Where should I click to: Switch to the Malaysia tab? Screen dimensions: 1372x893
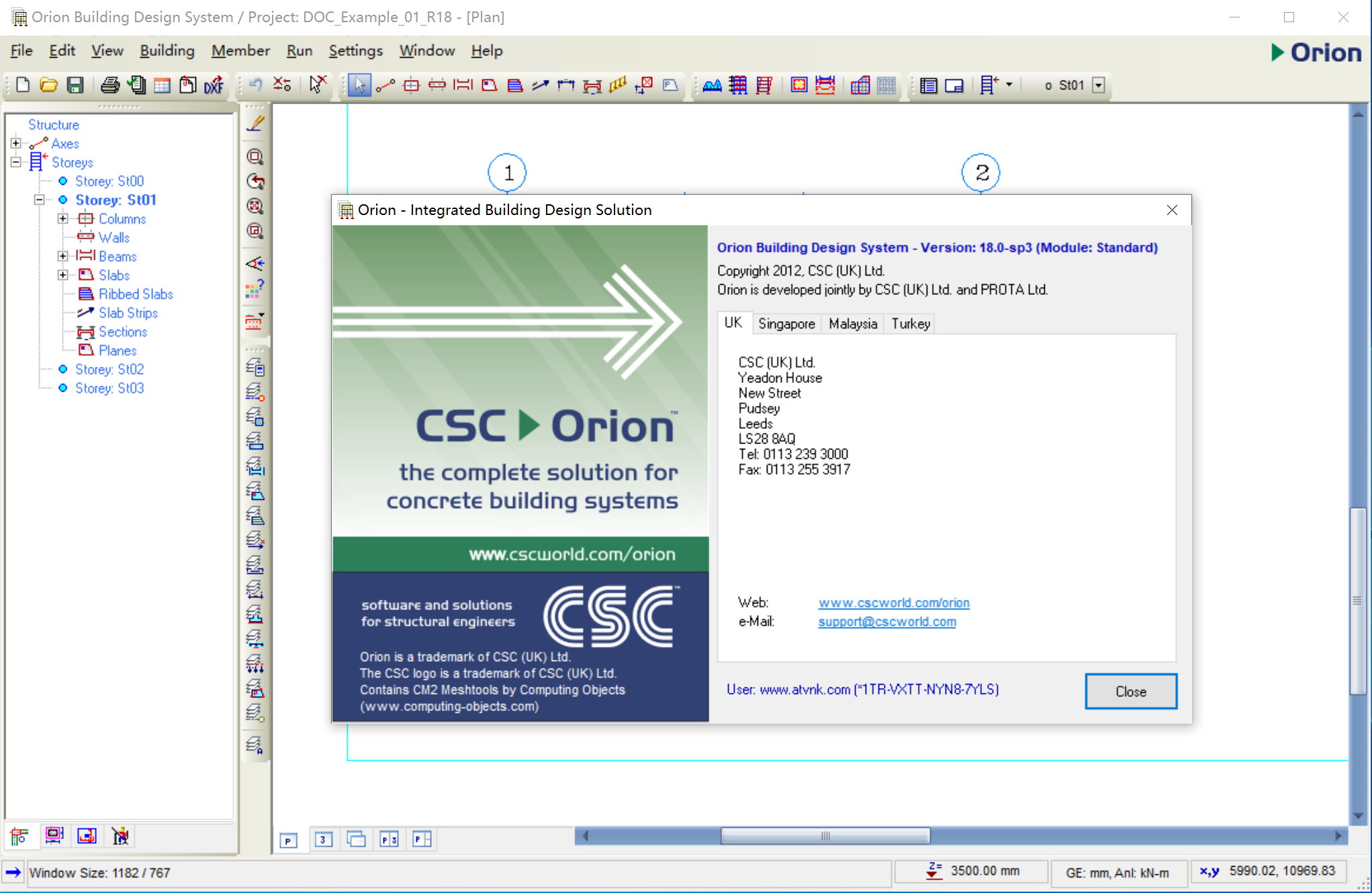[852, 324]
